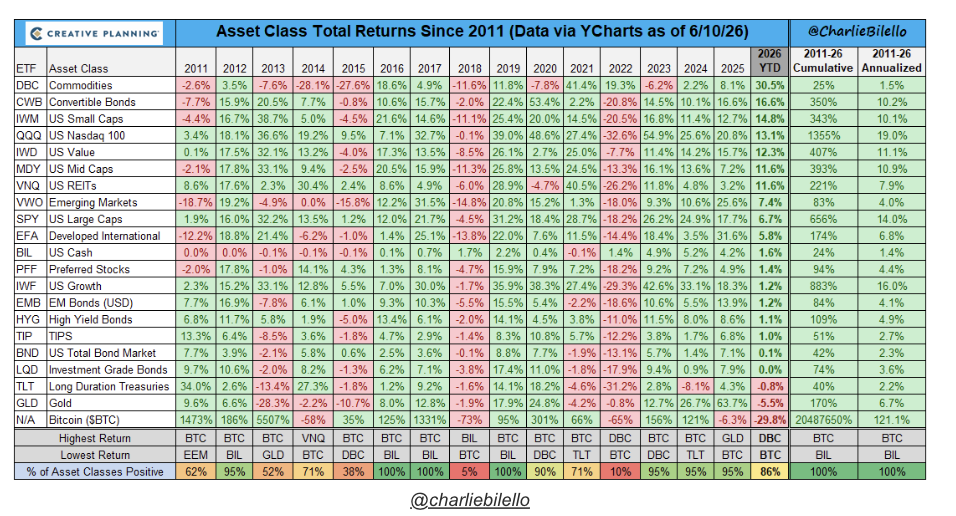Click the red 5% cell for 2018
Image resolution: width=956 pixels, height=516 pixels.
[x=468, y=471]
